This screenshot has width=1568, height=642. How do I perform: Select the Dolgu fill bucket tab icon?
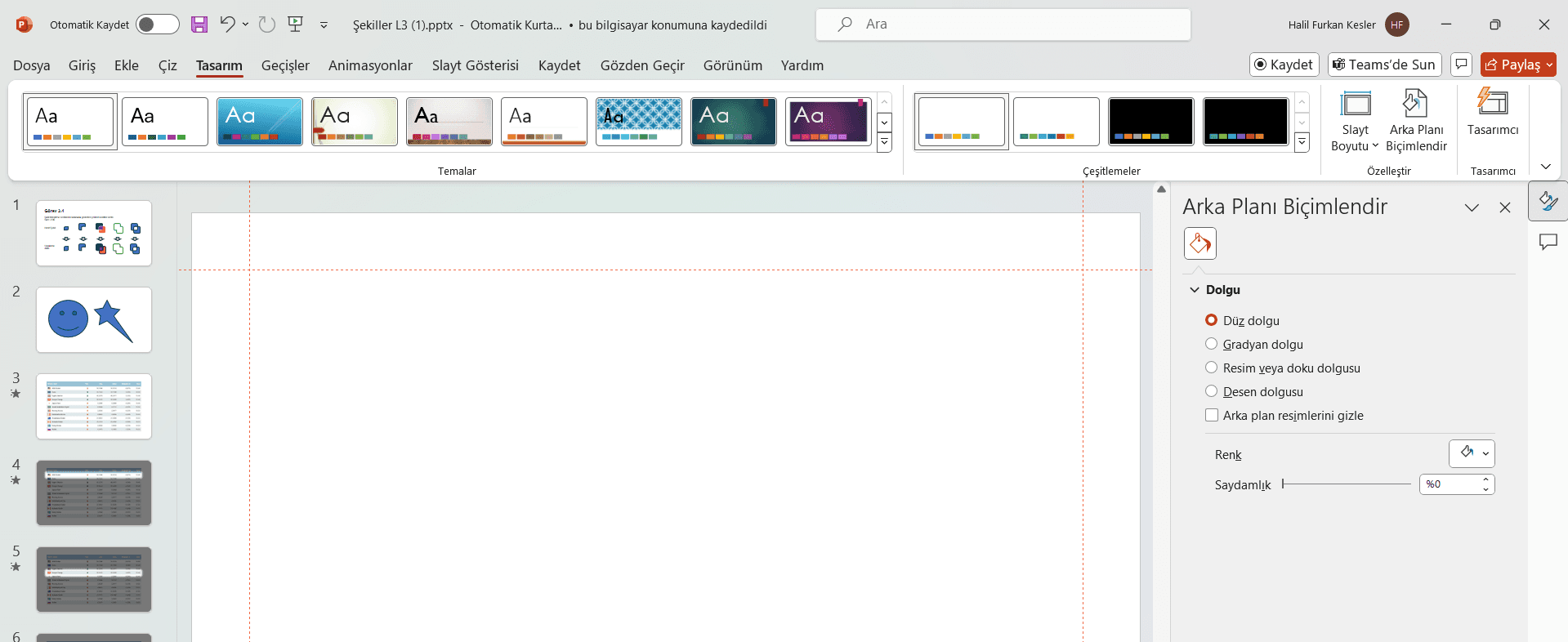click(x=1199, y=243)
